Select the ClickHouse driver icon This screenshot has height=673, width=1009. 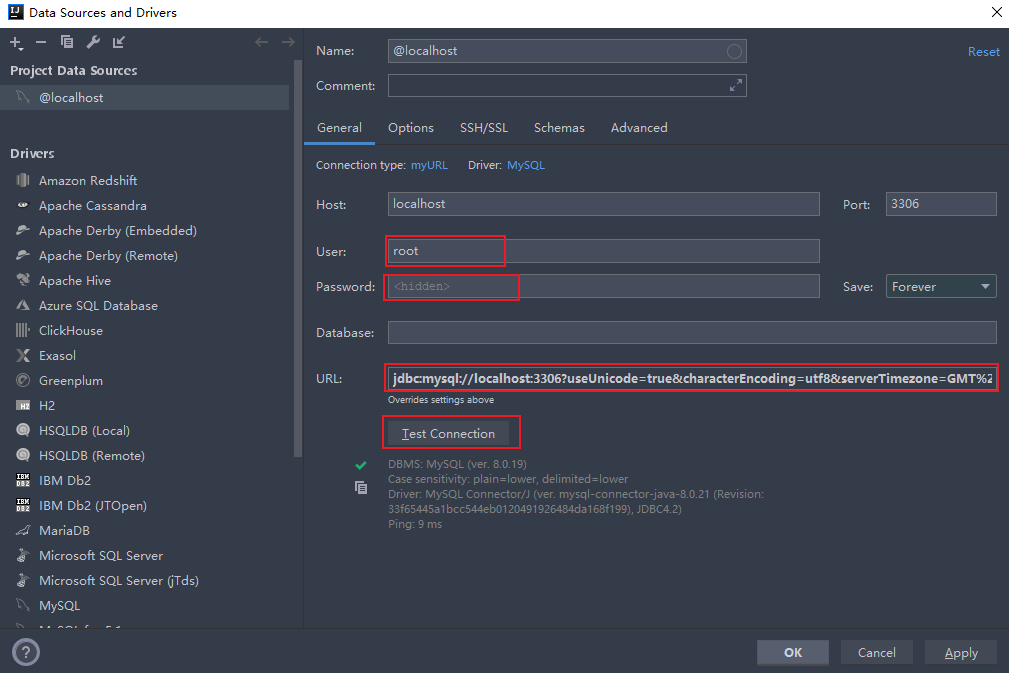[x=23, y=330]
